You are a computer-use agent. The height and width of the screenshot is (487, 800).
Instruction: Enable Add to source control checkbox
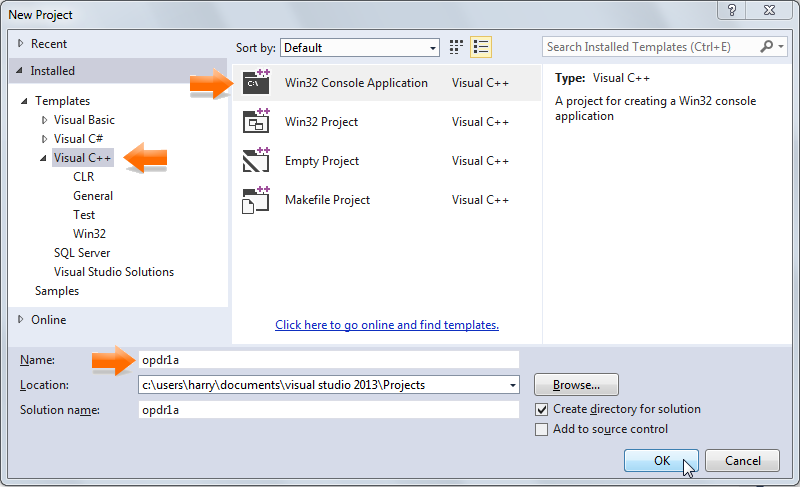pyautogui.click(x=542, y=429)
